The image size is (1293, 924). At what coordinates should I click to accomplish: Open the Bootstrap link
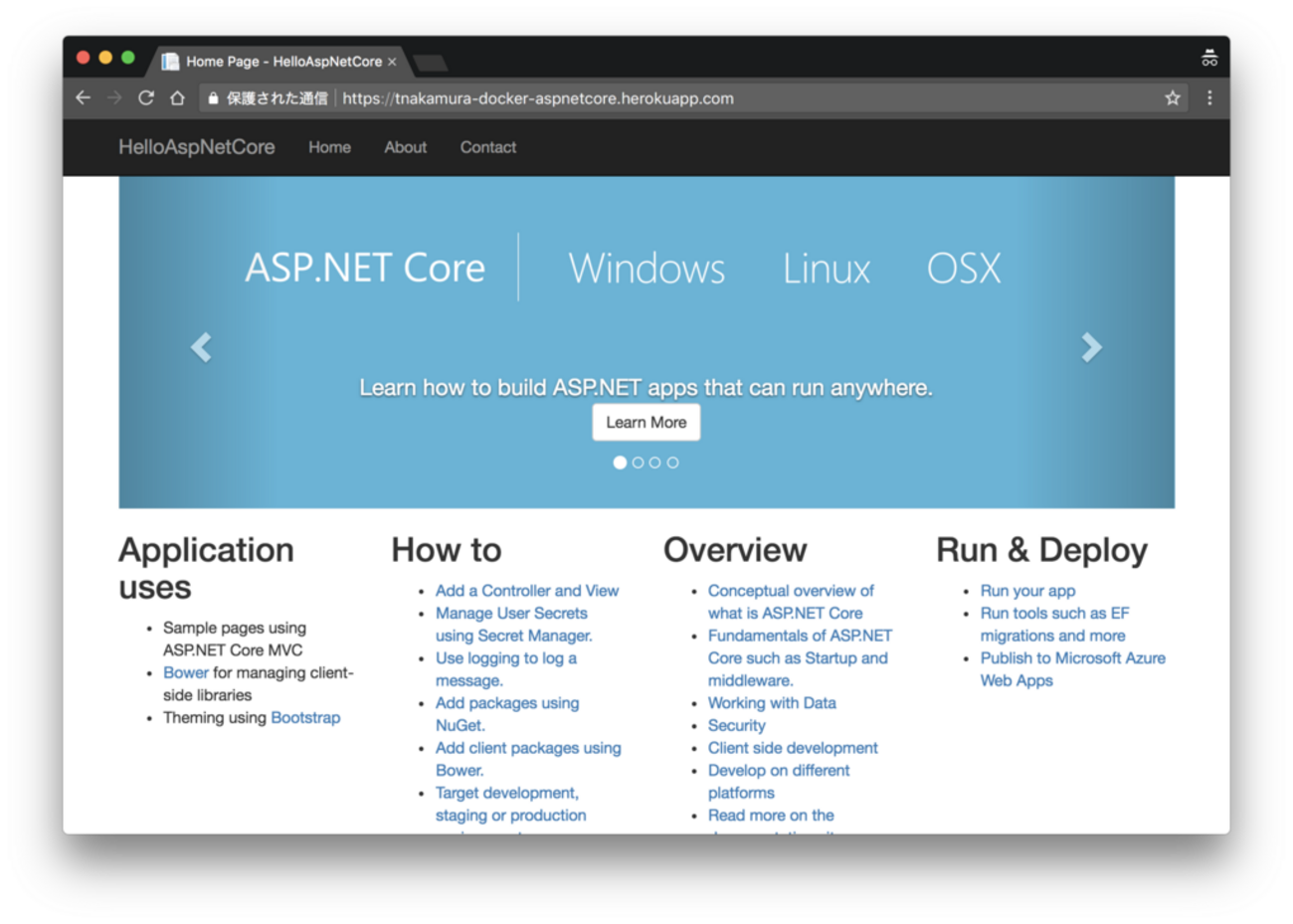(305, 717)
